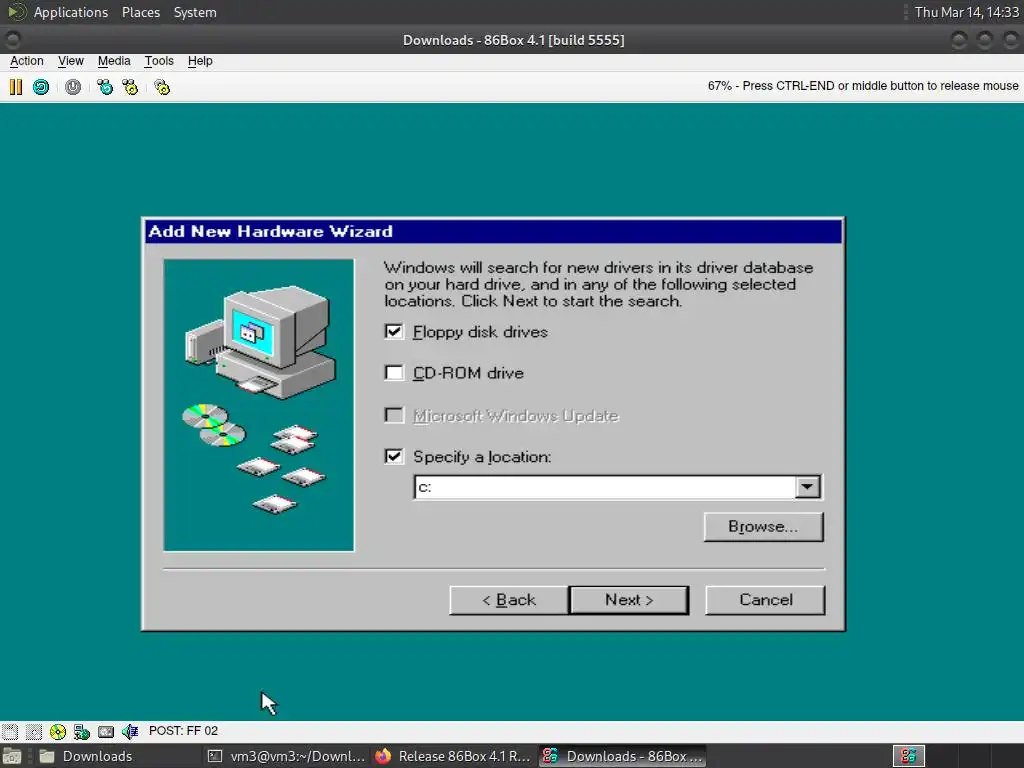Viewport: 1024px width, 768px height.
Task: Click the disabled Microsoft Windows Update checkbox
Action: (394, 415)
